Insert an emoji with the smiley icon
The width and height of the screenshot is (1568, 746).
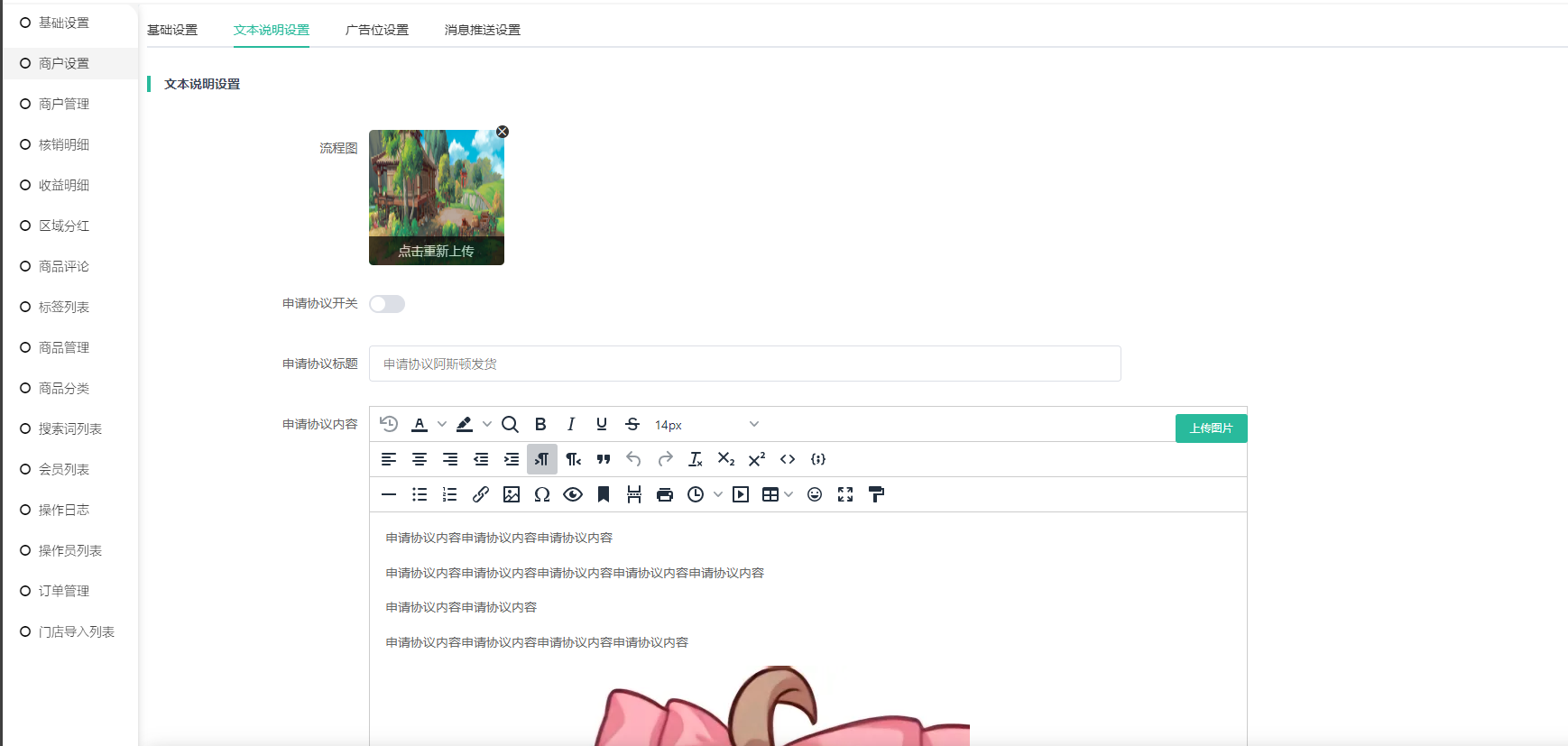click(815, 494)
